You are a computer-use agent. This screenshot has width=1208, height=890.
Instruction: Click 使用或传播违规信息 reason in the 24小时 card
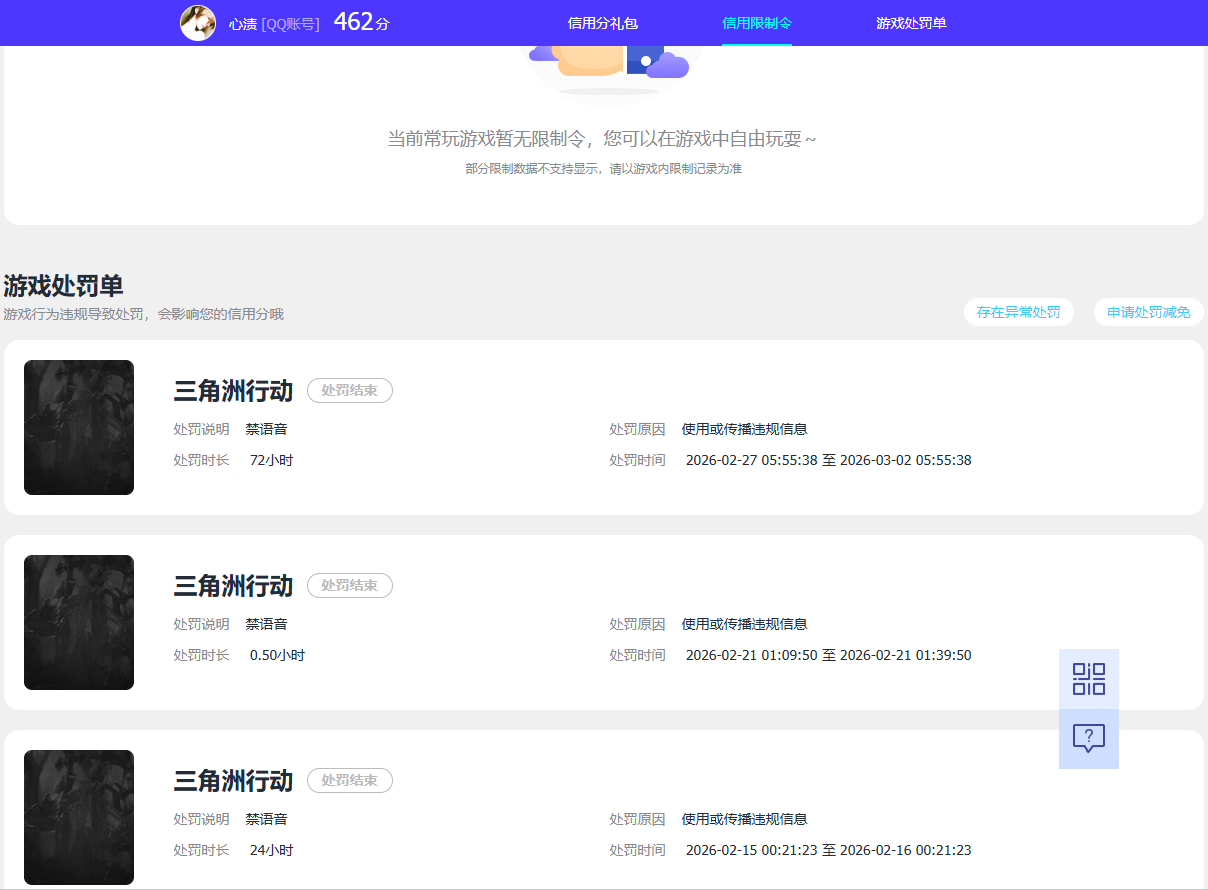click(x=745, y=819)
